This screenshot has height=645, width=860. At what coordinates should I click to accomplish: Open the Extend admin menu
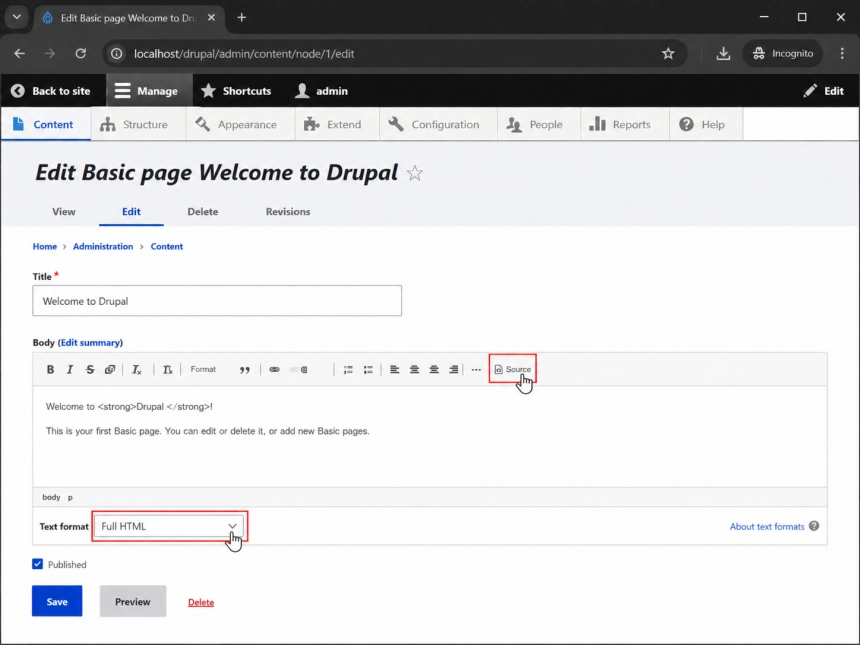coord(337,125)
